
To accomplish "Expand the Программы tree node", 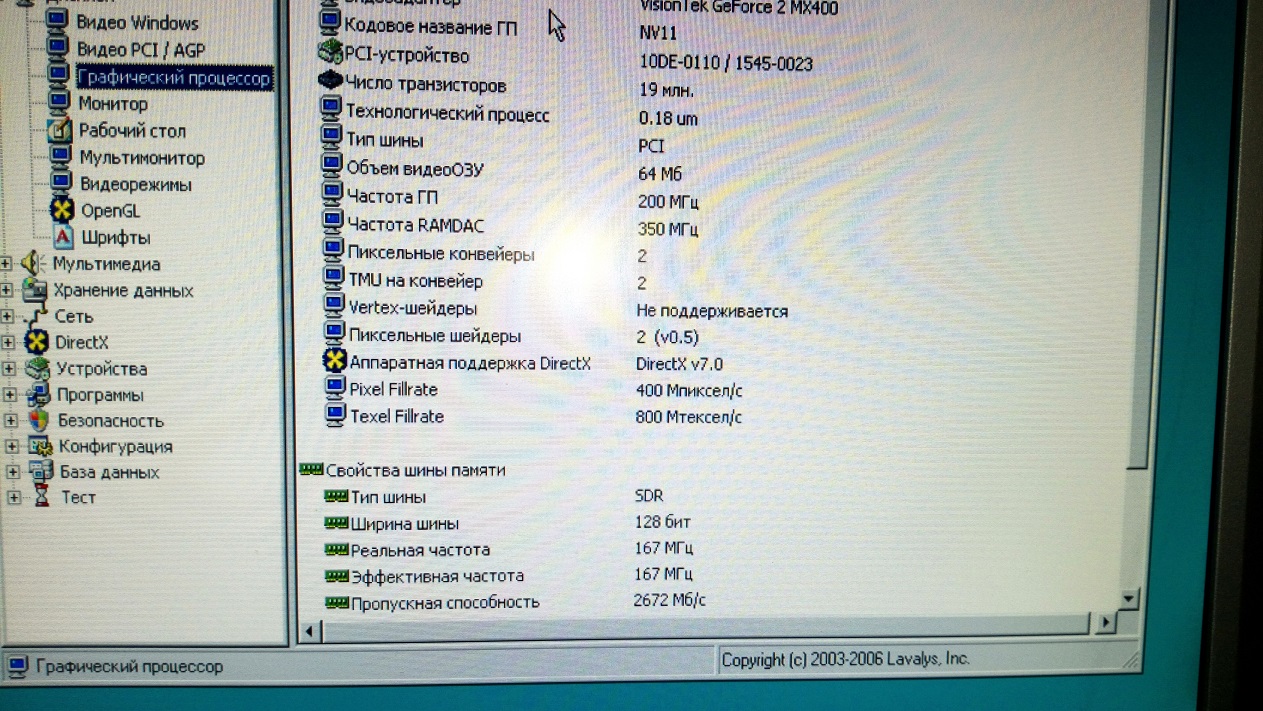I will [10, 394].
